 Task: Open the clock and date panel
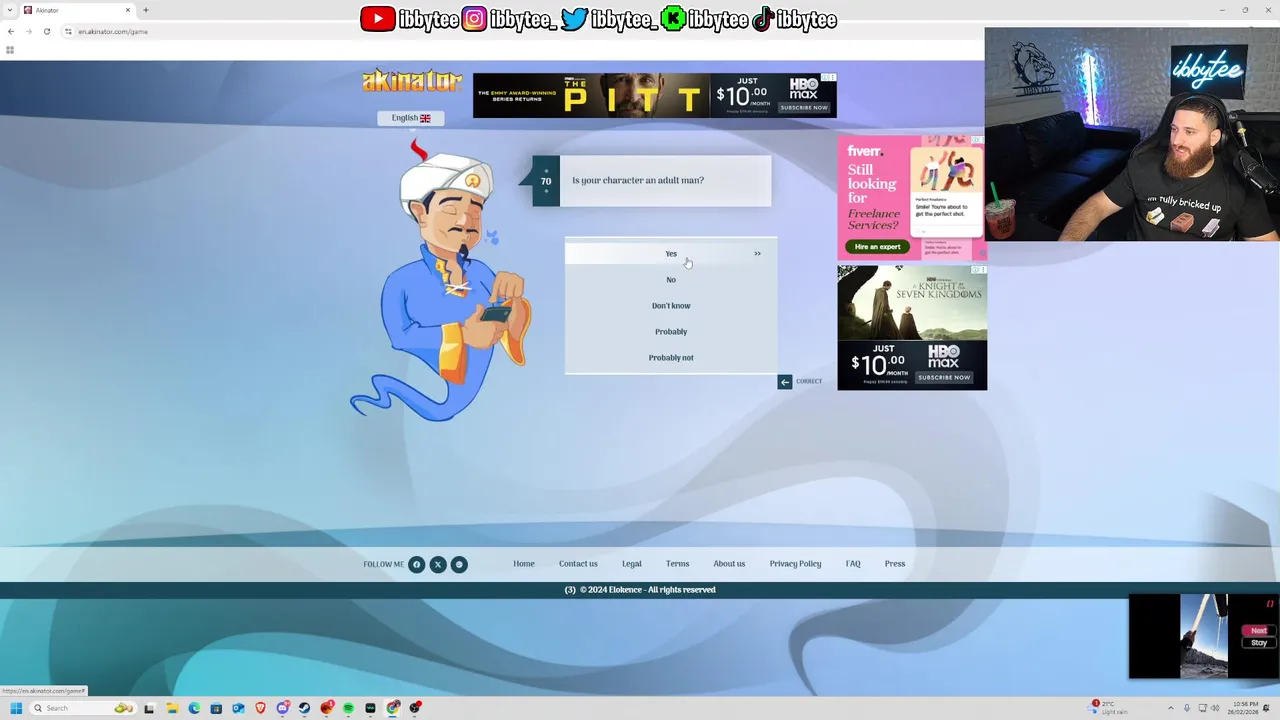pyautogui.click(x=1245, y=708)
